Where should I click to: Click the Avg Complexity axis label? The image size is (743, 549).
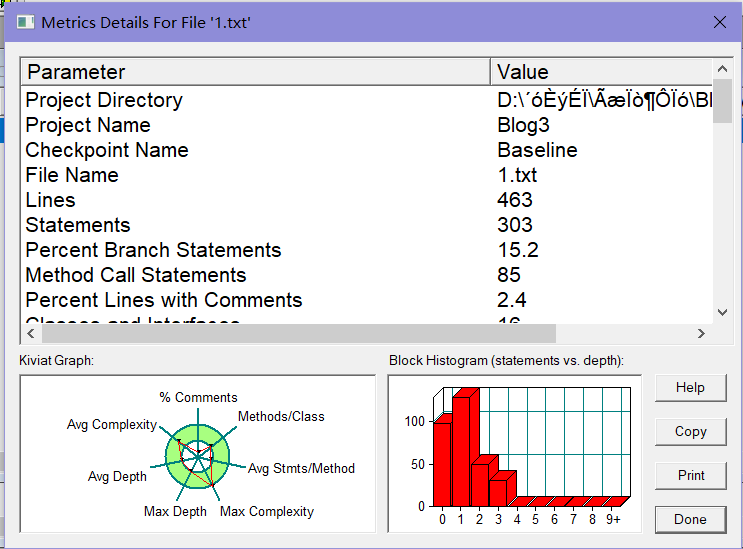112,424
